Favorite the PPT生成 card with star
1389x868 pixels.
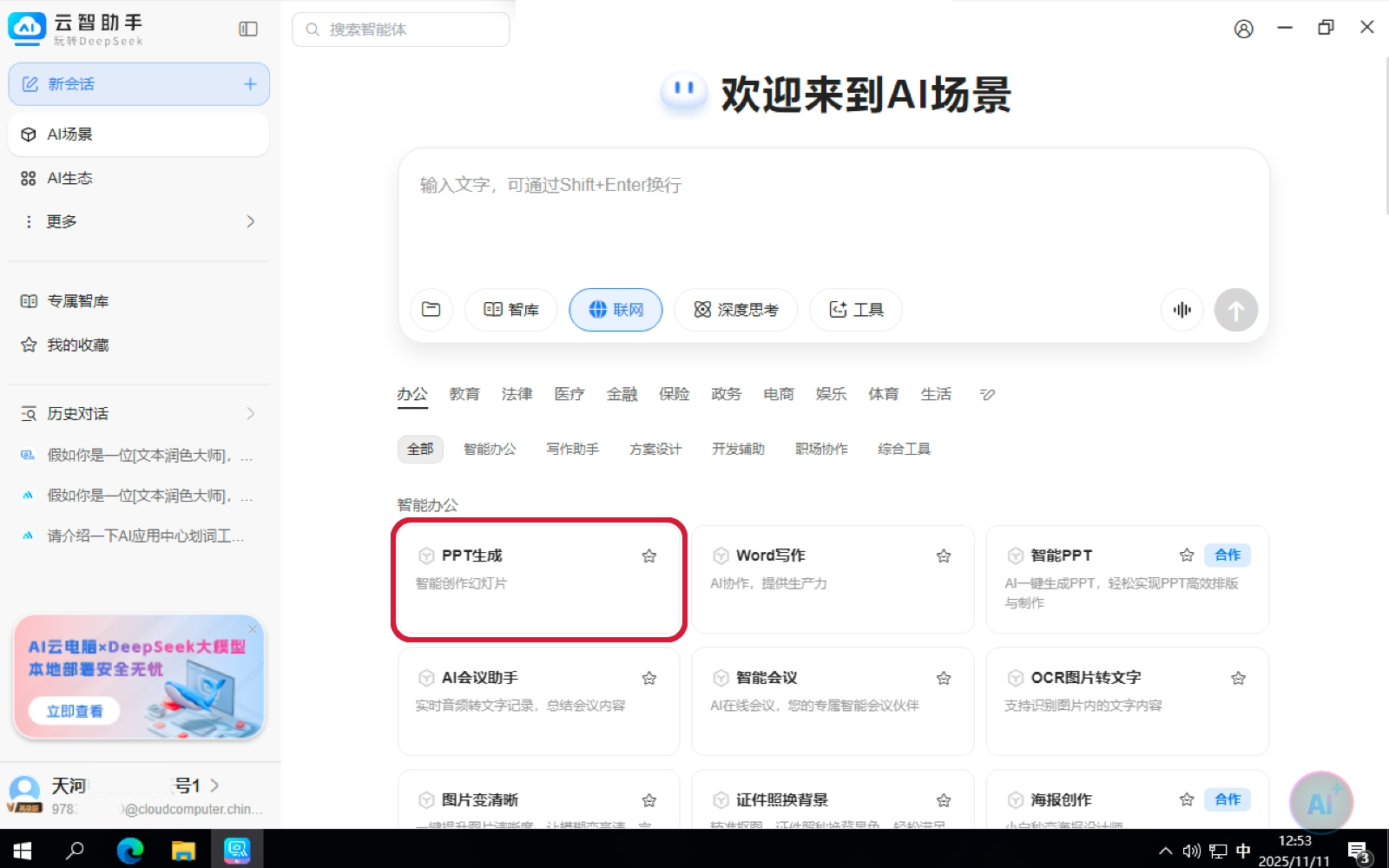(x=648, y=556)
